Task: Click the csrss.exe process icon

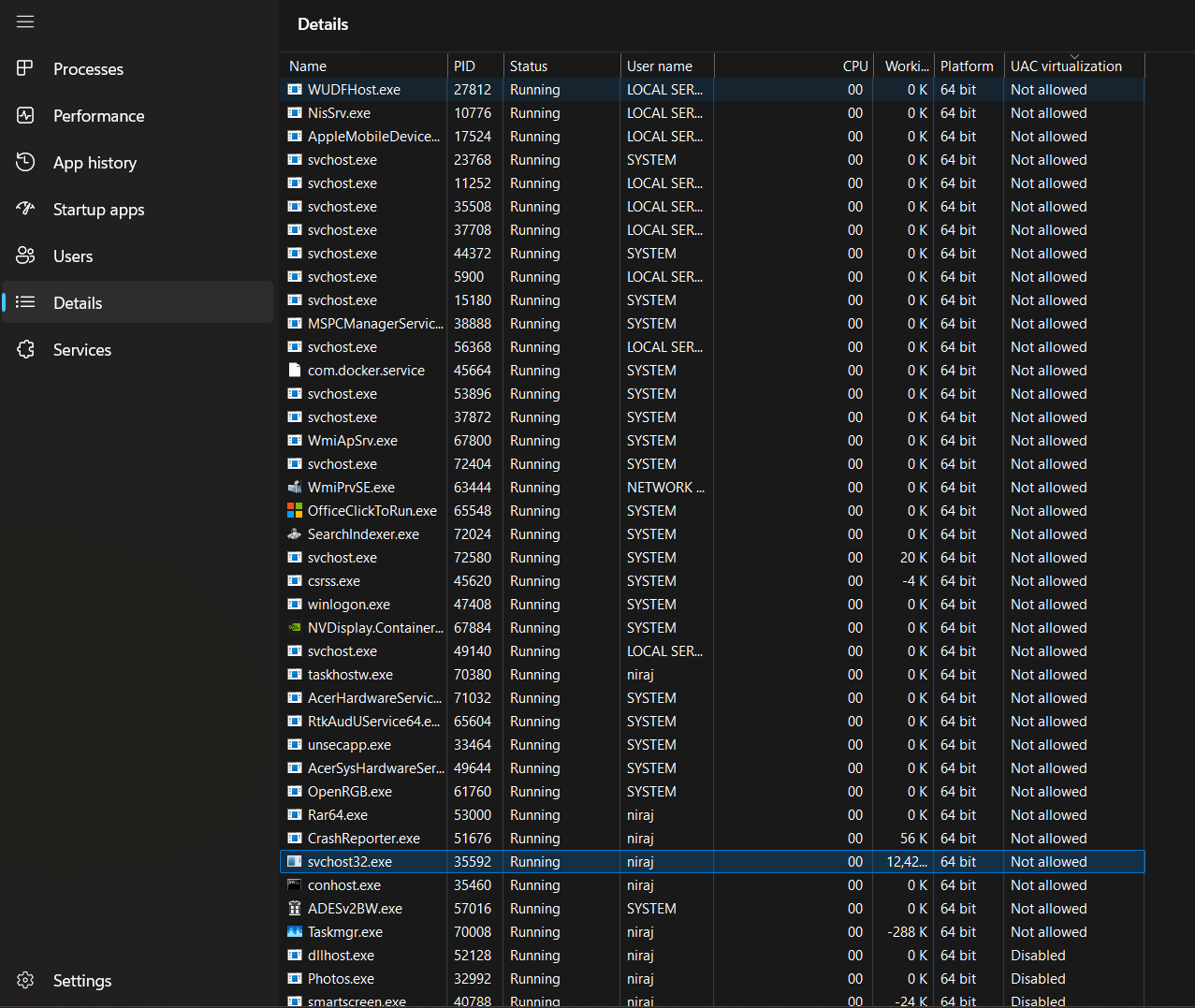Action: [x=295, y=581]
